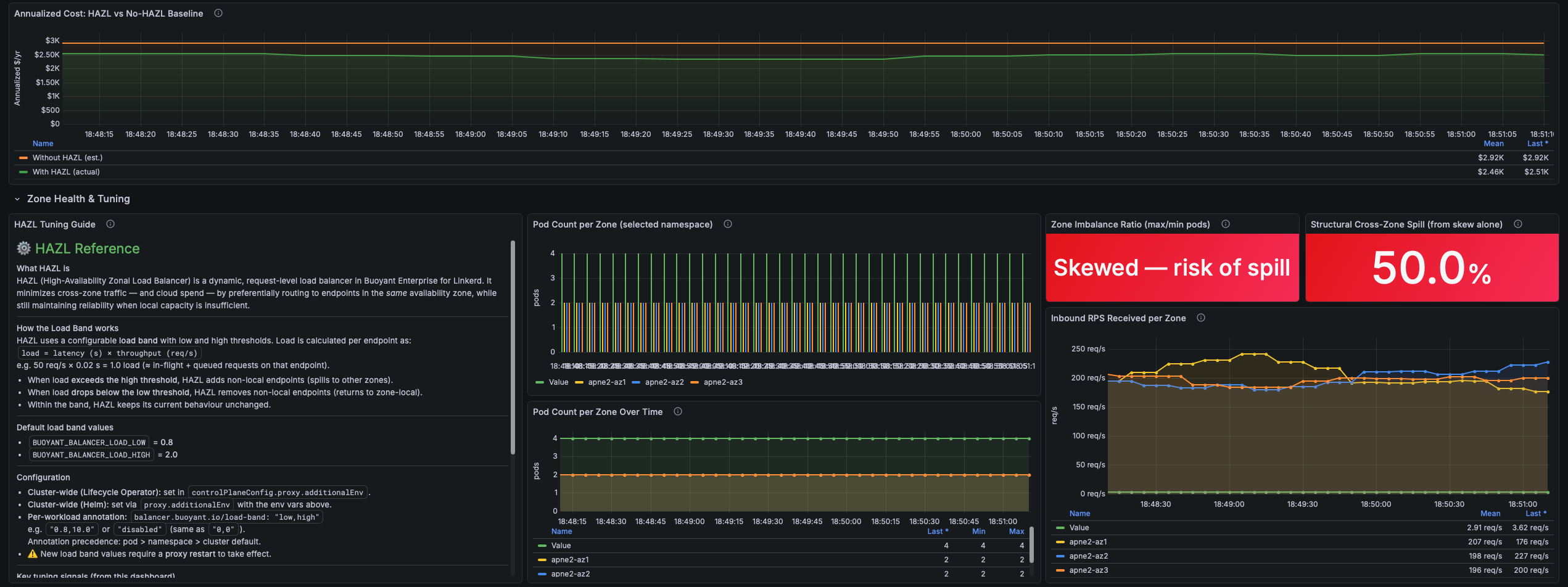Toggle the Without HAZL (est.) series in legend

click(68, 158)
